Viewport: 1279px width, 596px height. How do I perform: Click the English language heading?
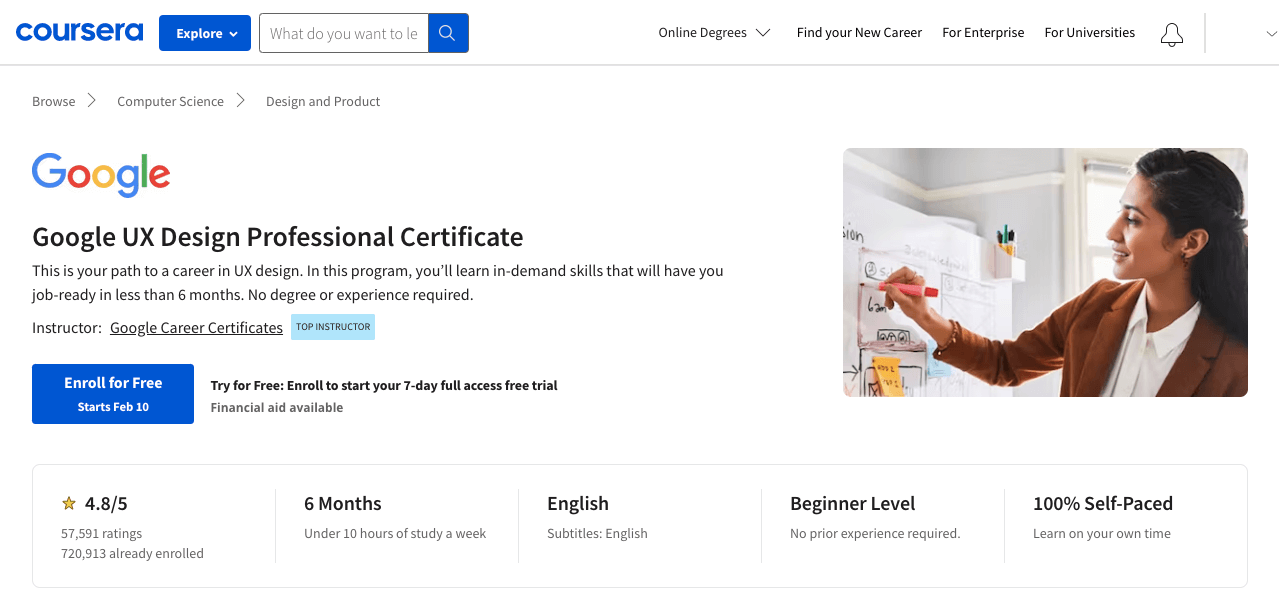coord(578,504)
